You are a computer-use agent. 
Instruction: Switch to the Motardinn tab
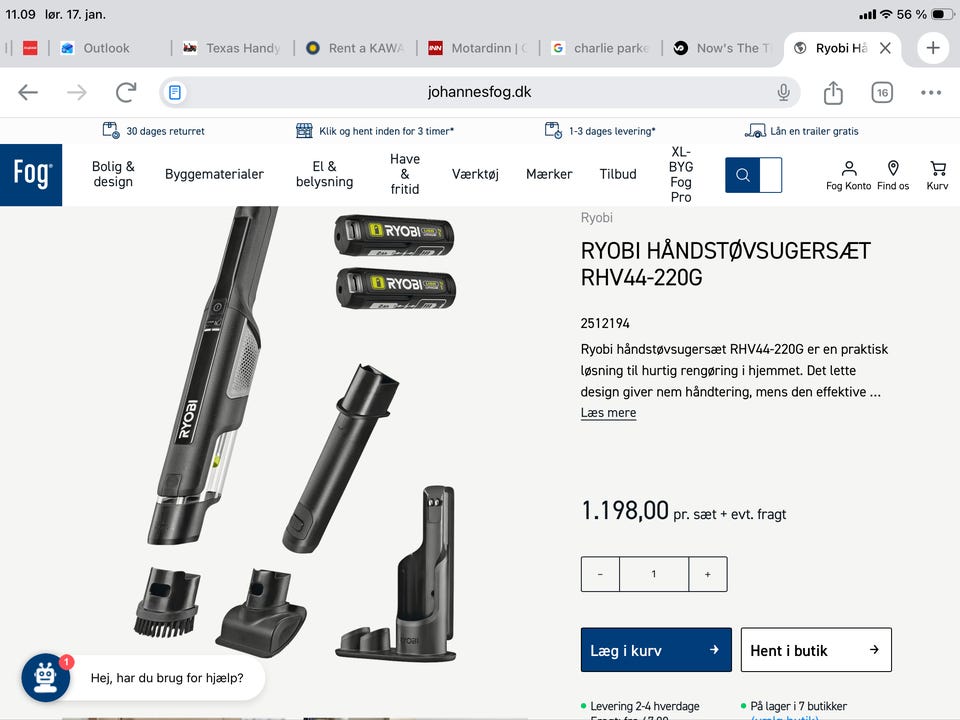[479, 48]
